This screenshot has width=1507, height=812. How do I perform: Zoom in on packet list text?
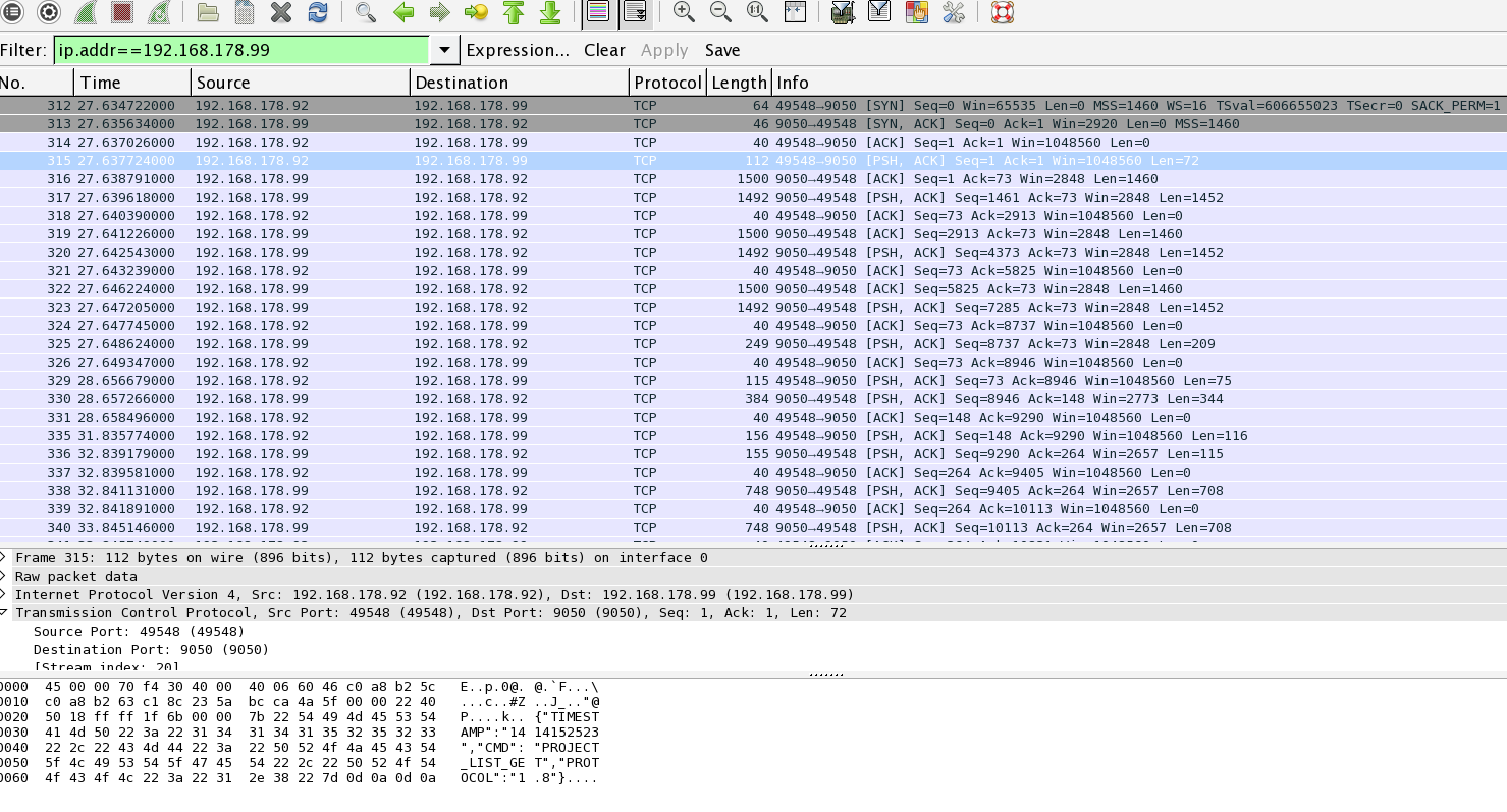[684, 12]
